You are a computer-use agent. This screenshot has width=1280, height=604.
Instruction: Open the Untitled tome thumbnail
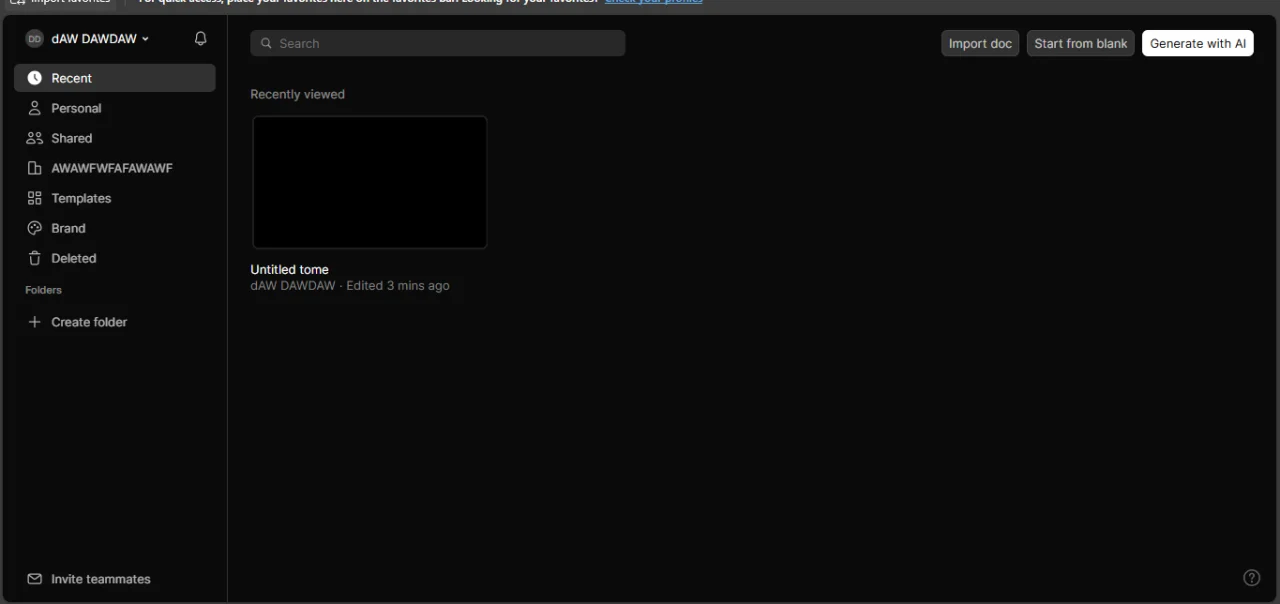[370, 182]
